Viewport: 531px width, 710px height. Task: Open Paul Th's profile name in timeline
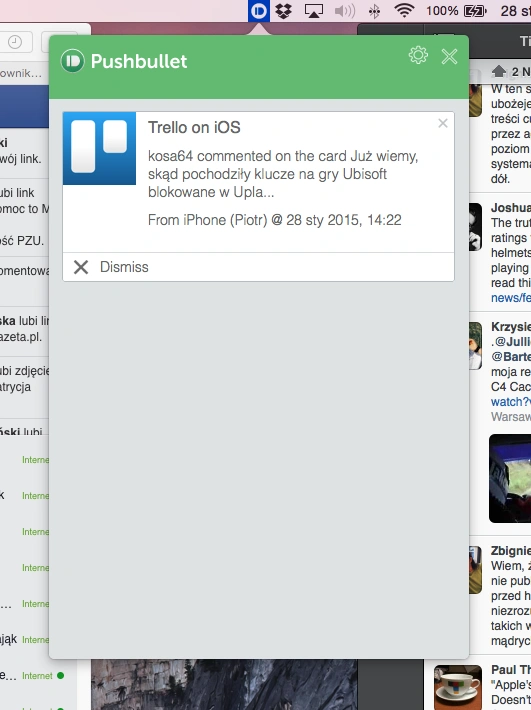[511, 670]
